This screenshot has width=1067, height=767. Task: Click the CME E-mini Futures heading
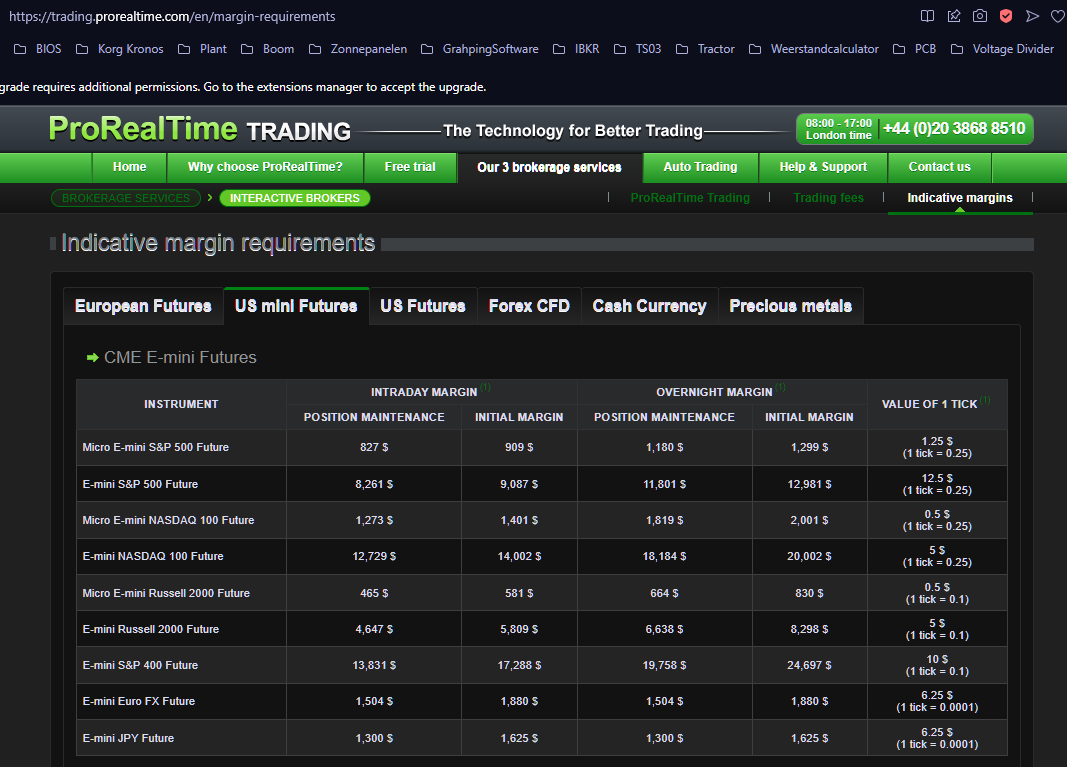click(x=180, y=357)
